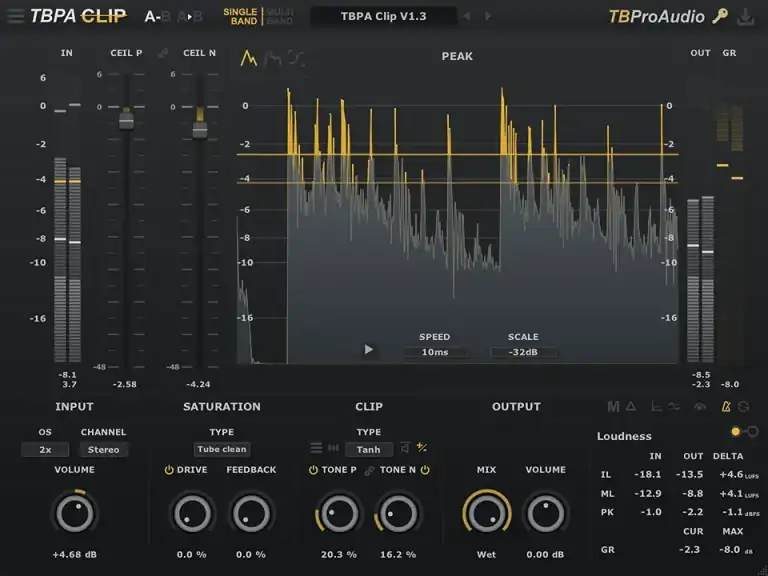Toggle the TONE P / TONE N link
This screenshot has width=768, height=576.
tap(369, 470)
